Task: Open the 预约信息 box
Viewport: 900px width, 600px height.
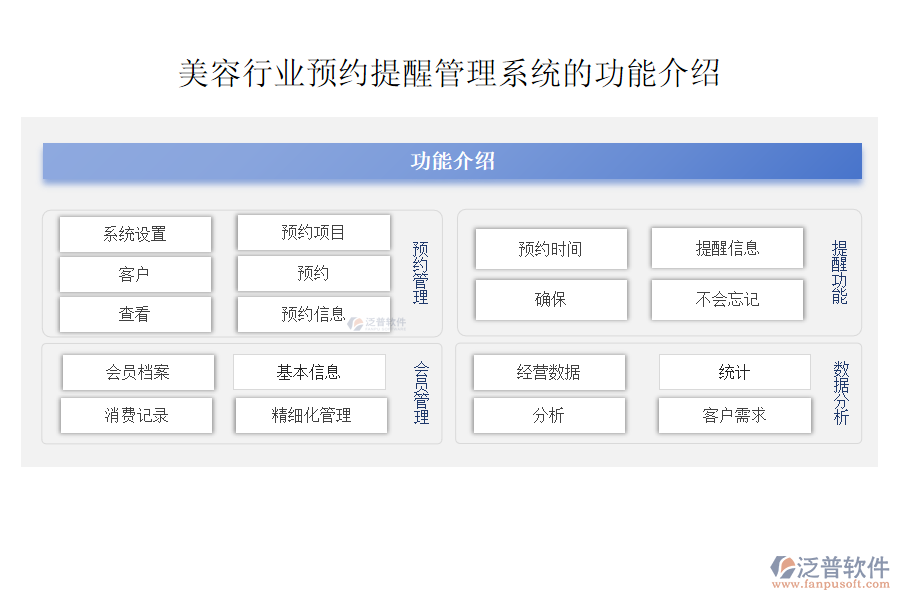Action: [313, 314]
